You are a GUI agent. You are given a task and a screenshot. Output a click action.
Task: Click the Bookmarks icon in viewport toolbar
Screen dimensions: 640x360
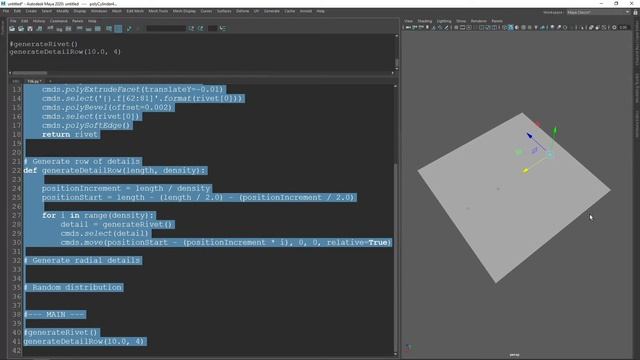[427, 27]
